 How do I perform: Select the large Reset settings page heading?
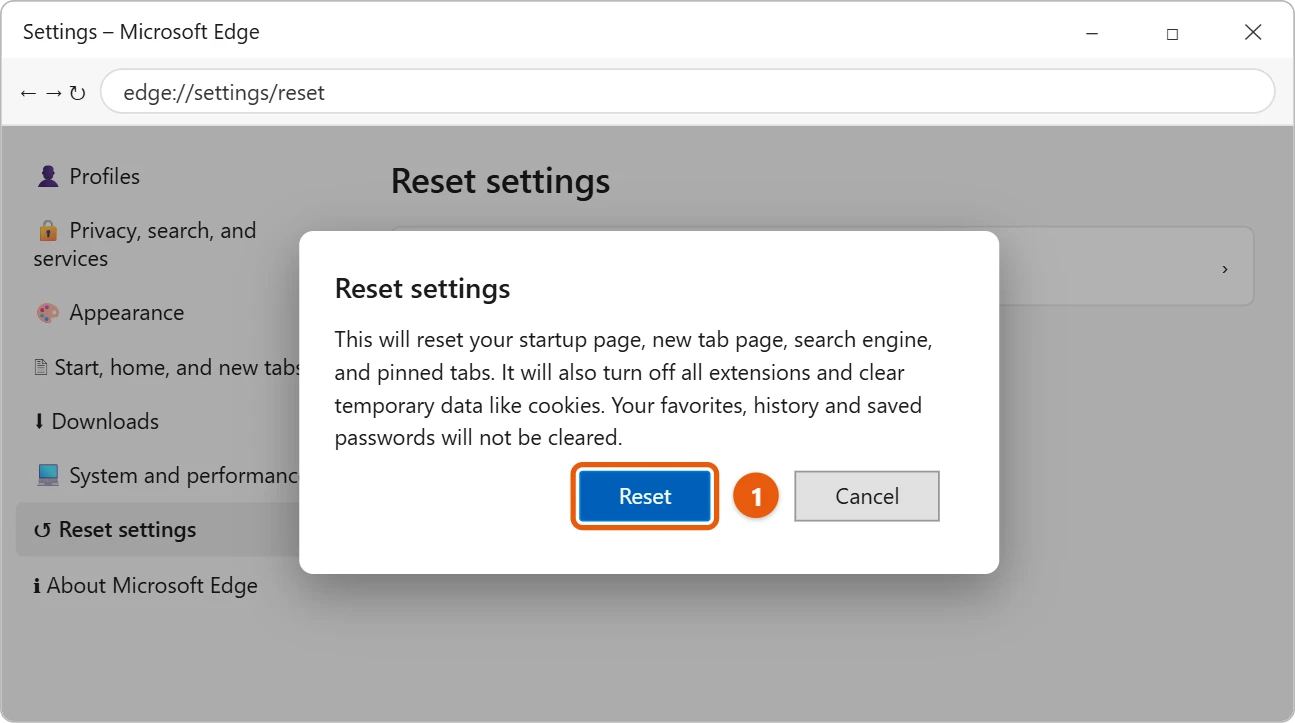coord(500,181)
